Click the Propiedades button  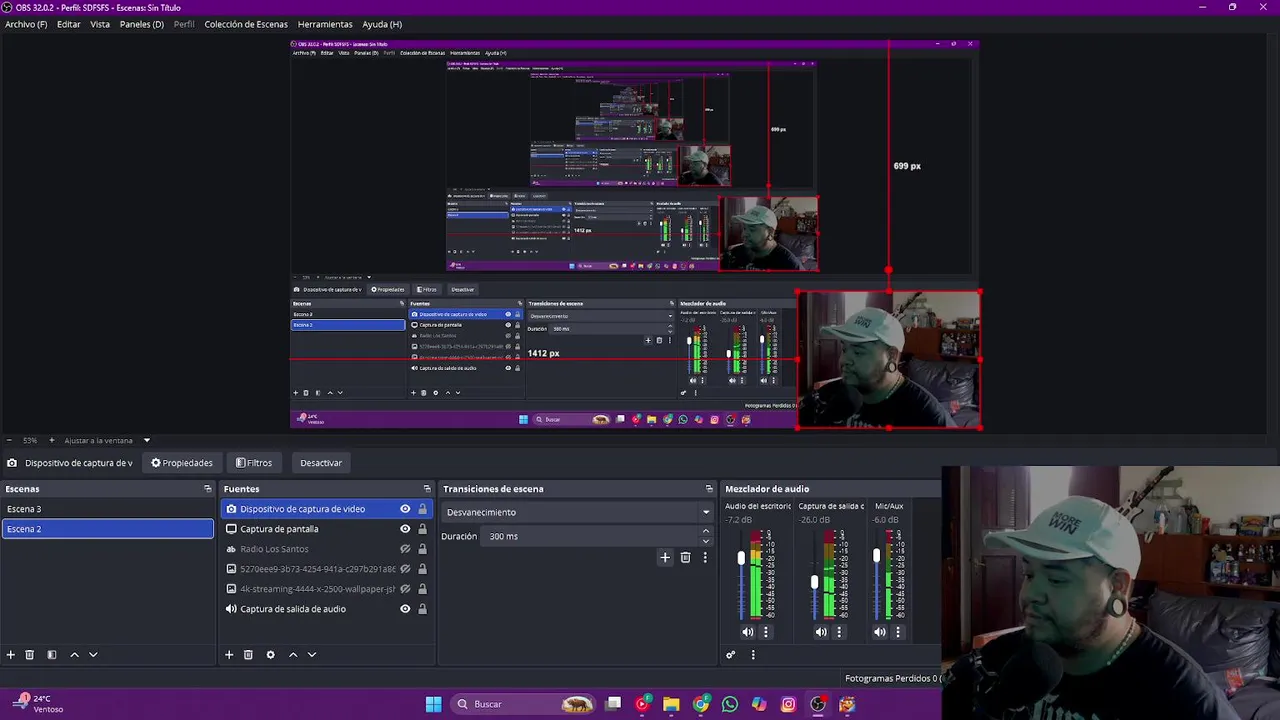click(182, 463)
